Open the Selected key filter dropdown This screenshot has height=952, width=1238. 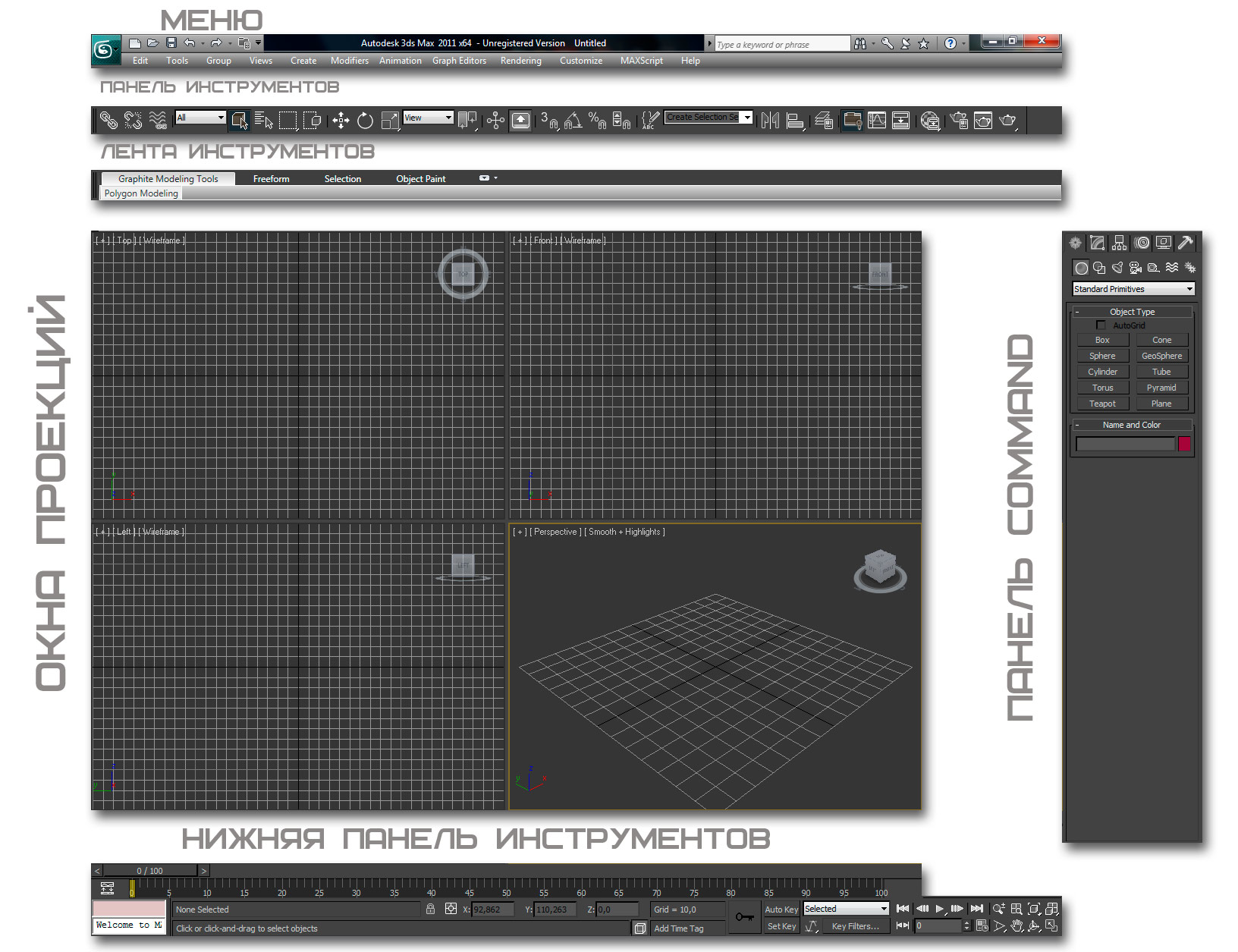click(845, 909)
